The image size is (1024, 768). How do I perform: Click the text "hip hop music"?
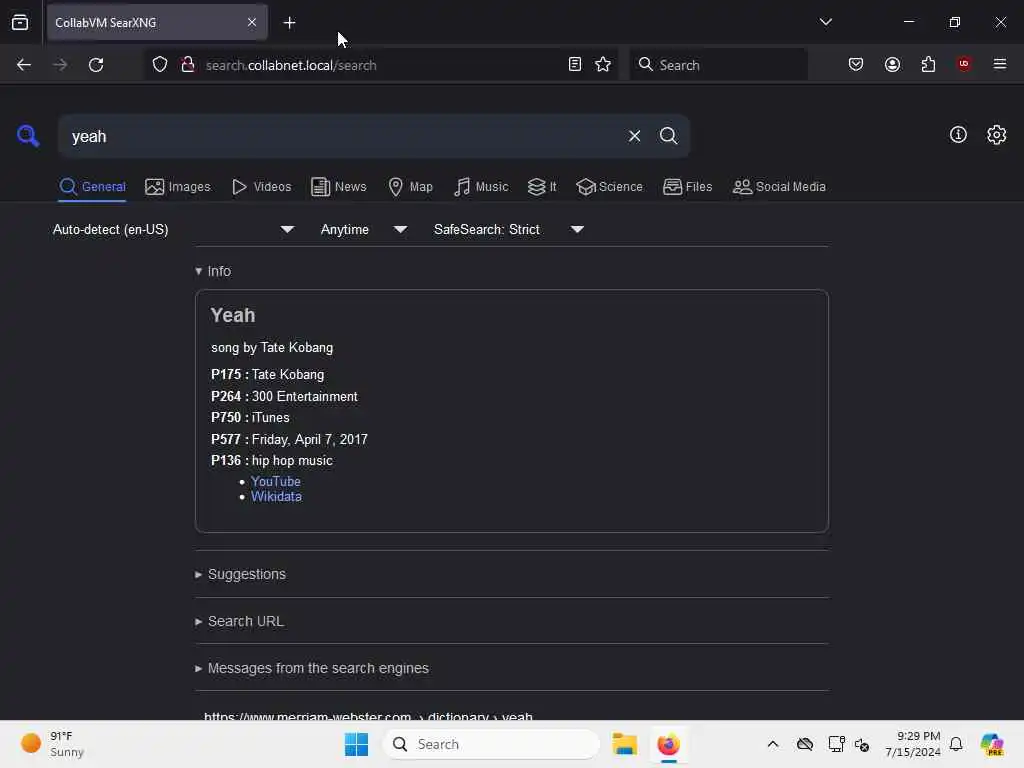[292, 460]
